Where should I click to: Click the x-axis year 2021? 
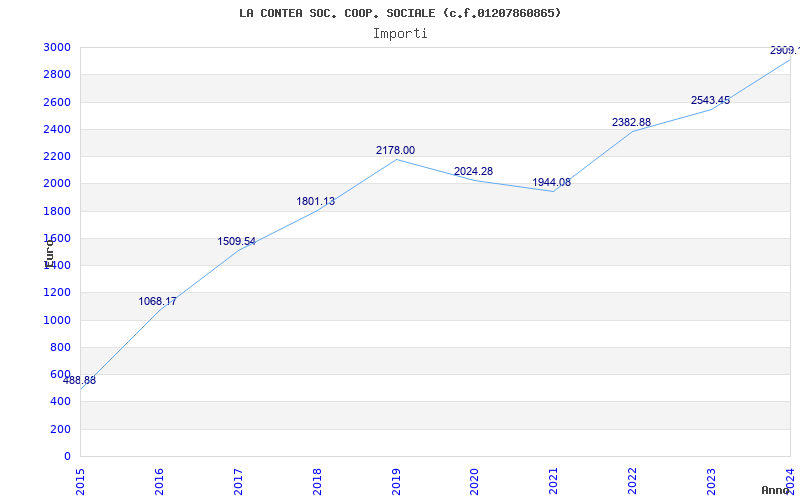click(x=554, y=482)
